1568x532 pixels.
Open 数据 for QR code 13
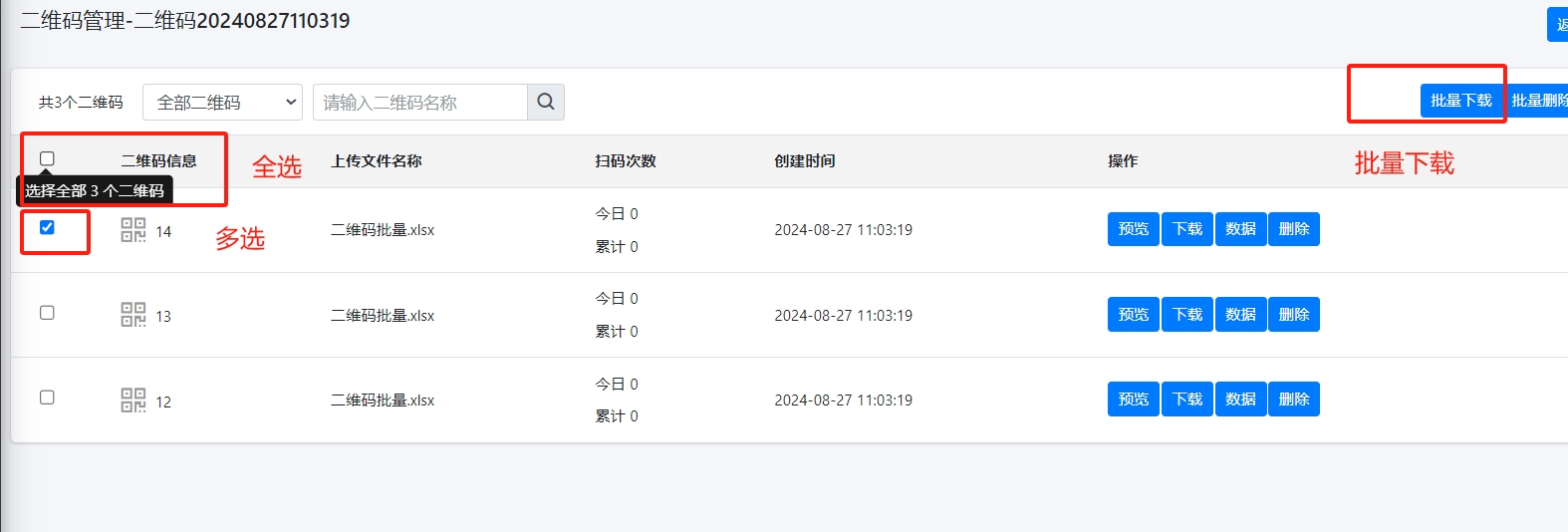pyautogui.click(x=1240, y=315)
